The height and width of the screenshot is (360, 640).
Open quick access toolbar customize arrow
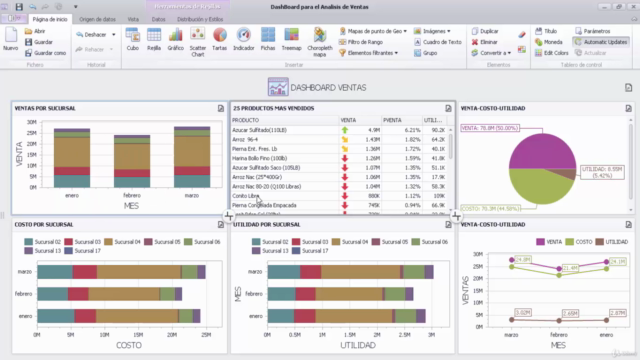[76, 7]
